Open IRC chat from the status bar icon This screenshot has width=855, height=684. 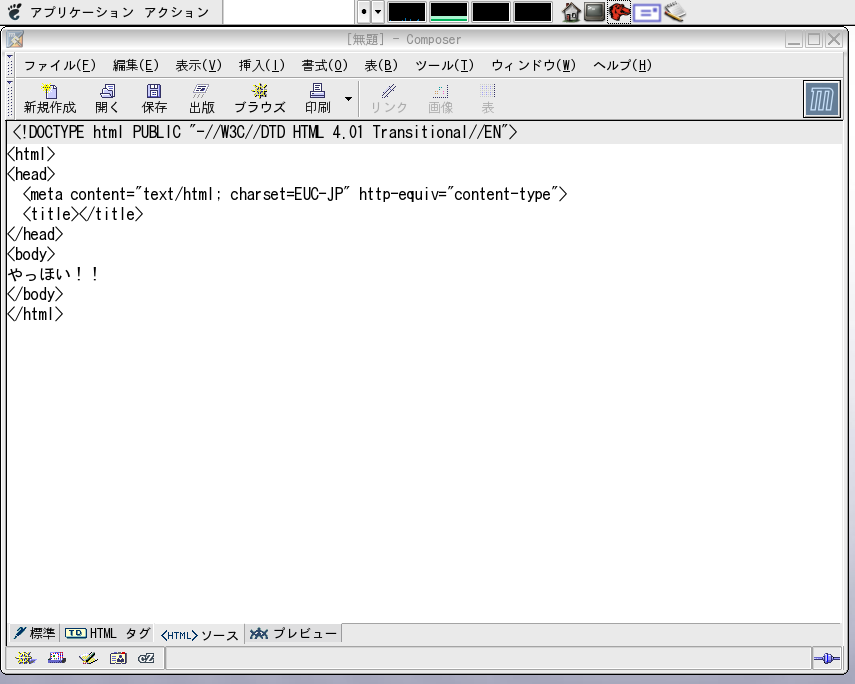[x=146, y=658]
